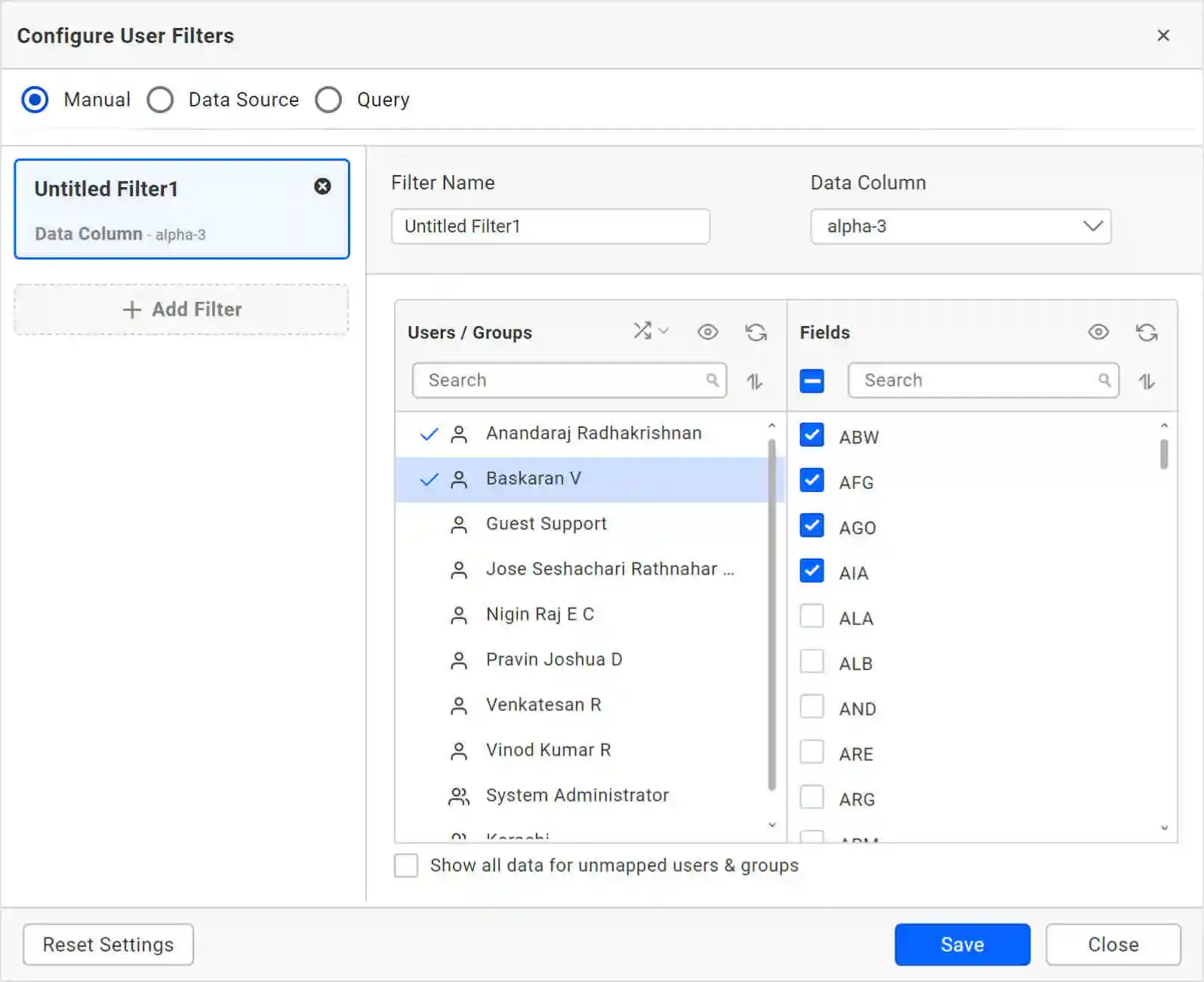Refresh the Fields list

click(x=1147, y=332)
